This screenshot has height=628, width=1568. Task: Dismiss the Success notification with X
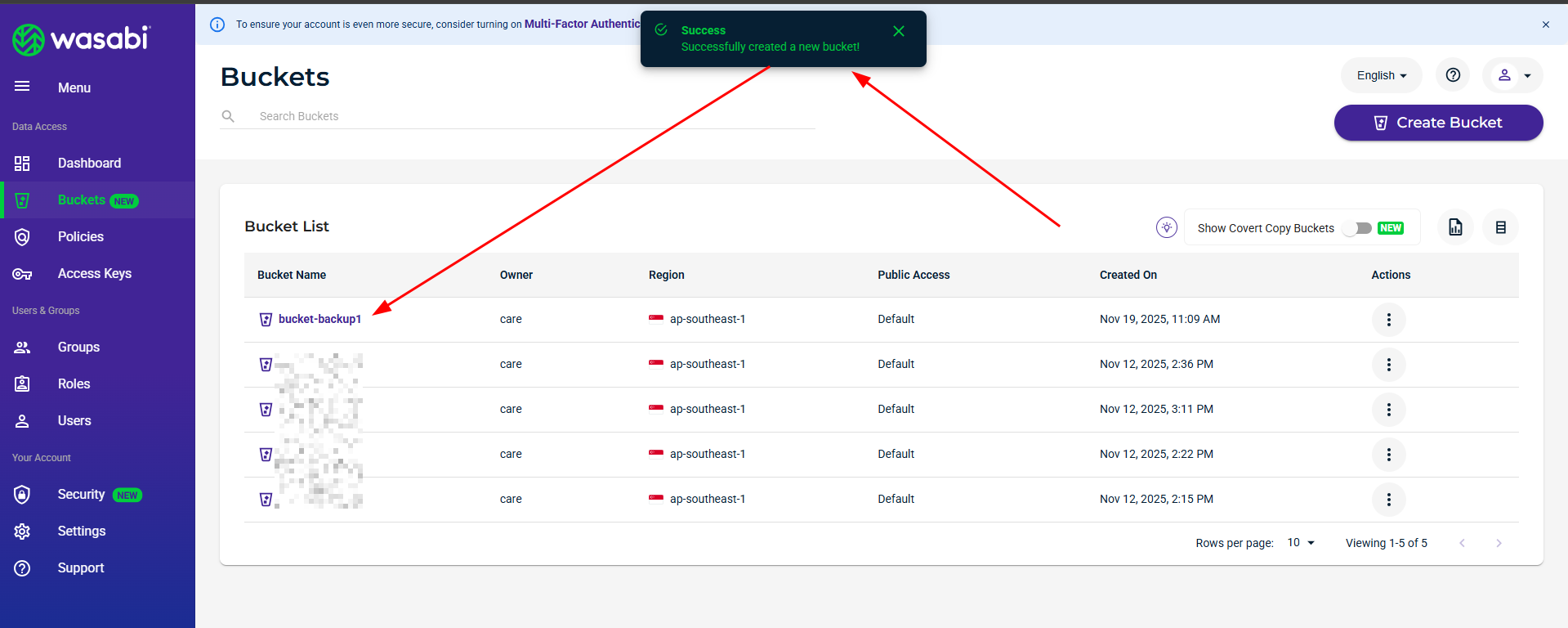[x=898, y=31]
